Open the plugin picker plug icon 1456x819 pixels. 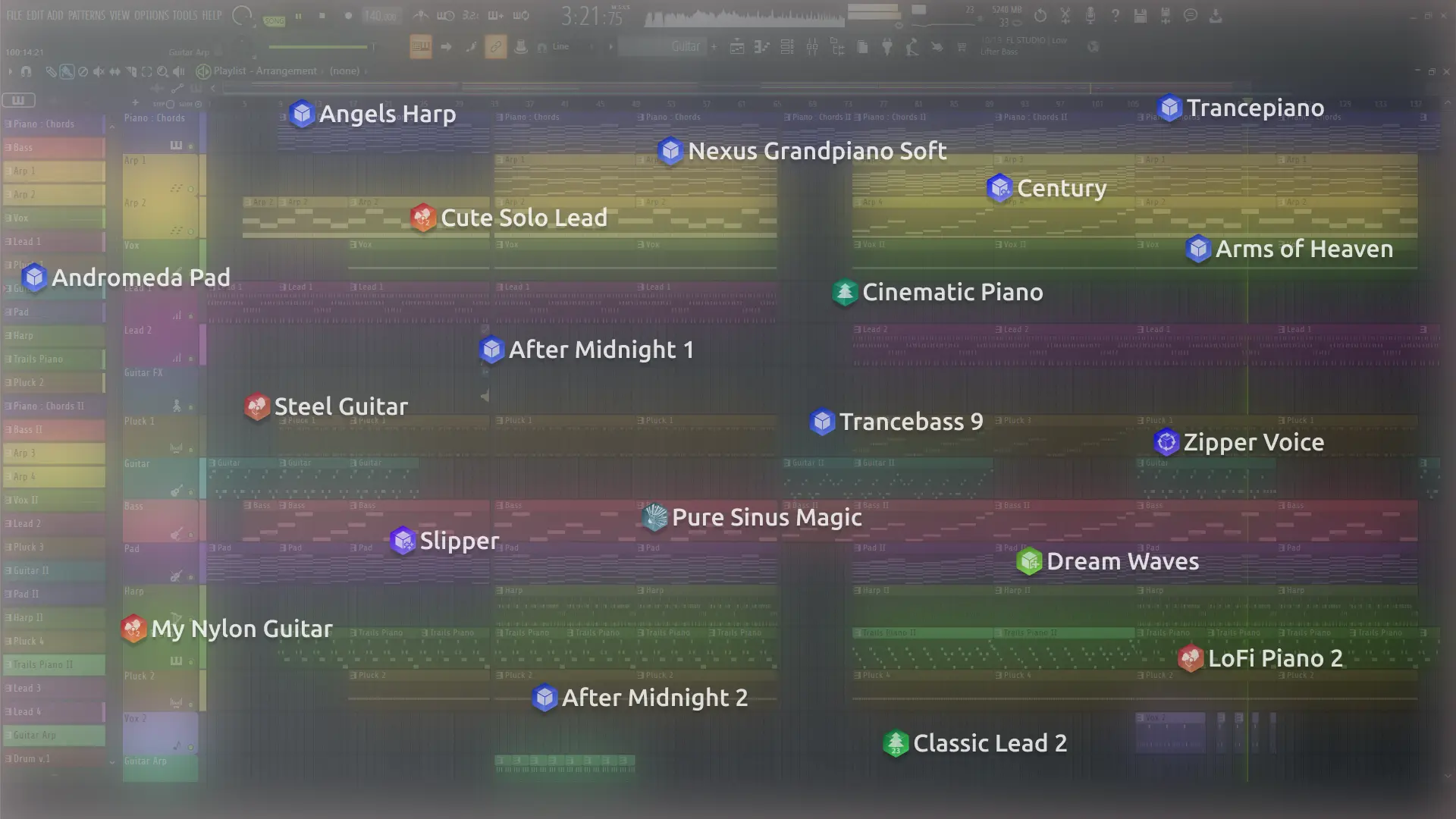click(886, 47)
